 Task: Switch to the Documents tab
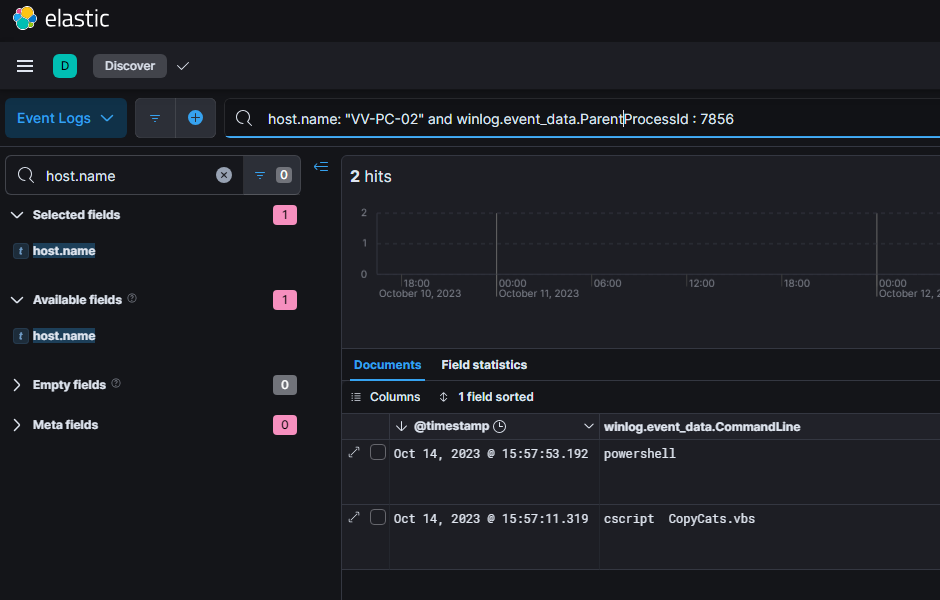[x=387, y=365]
